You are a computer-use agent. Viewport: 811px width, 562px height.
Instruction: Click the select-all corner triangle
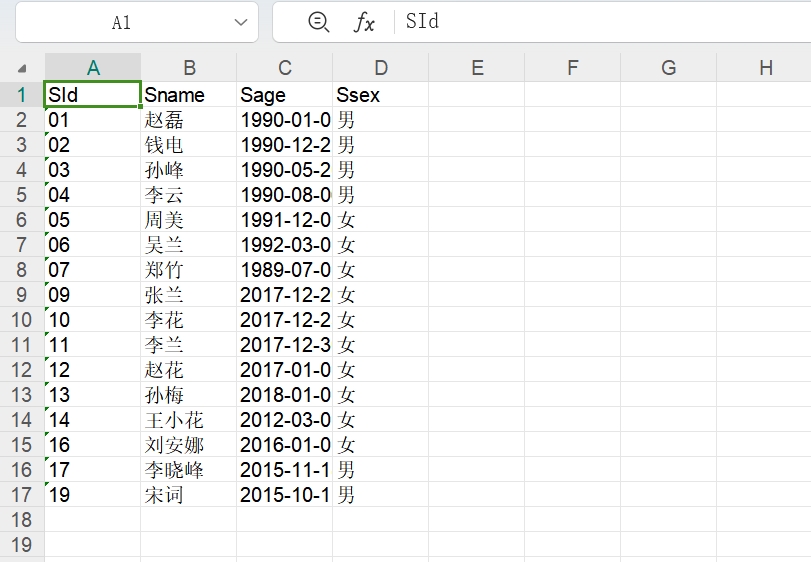click(22, 68)
